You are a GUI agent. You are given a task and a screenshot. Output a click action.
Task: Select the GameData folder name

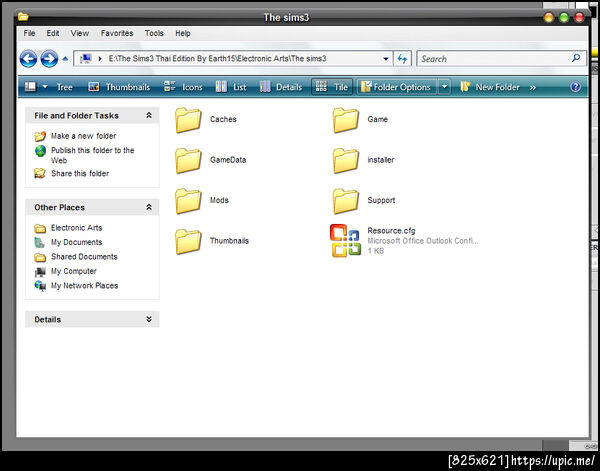(228, 160)
